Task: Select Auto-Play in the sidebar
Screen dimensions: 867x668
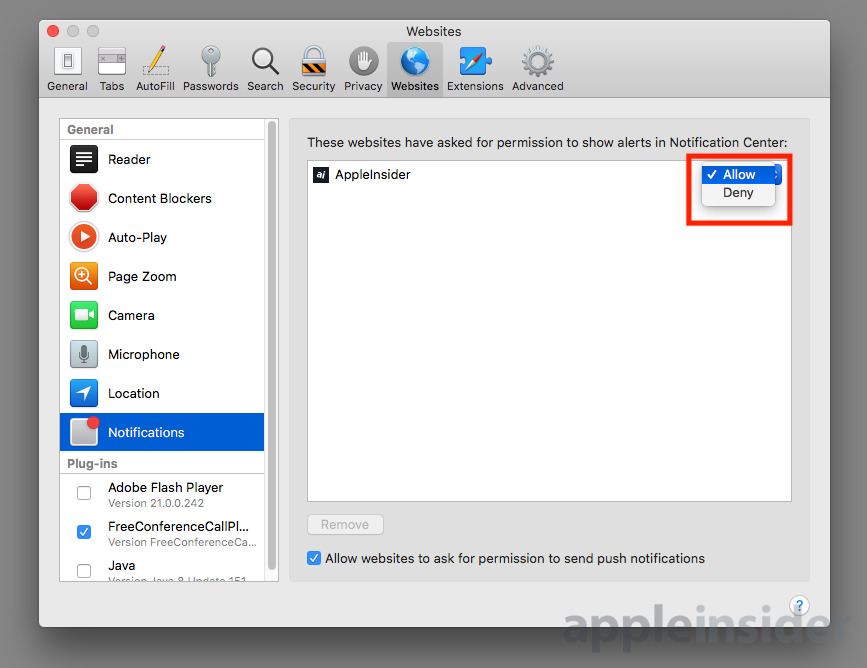Action: [x=162, y=237]
